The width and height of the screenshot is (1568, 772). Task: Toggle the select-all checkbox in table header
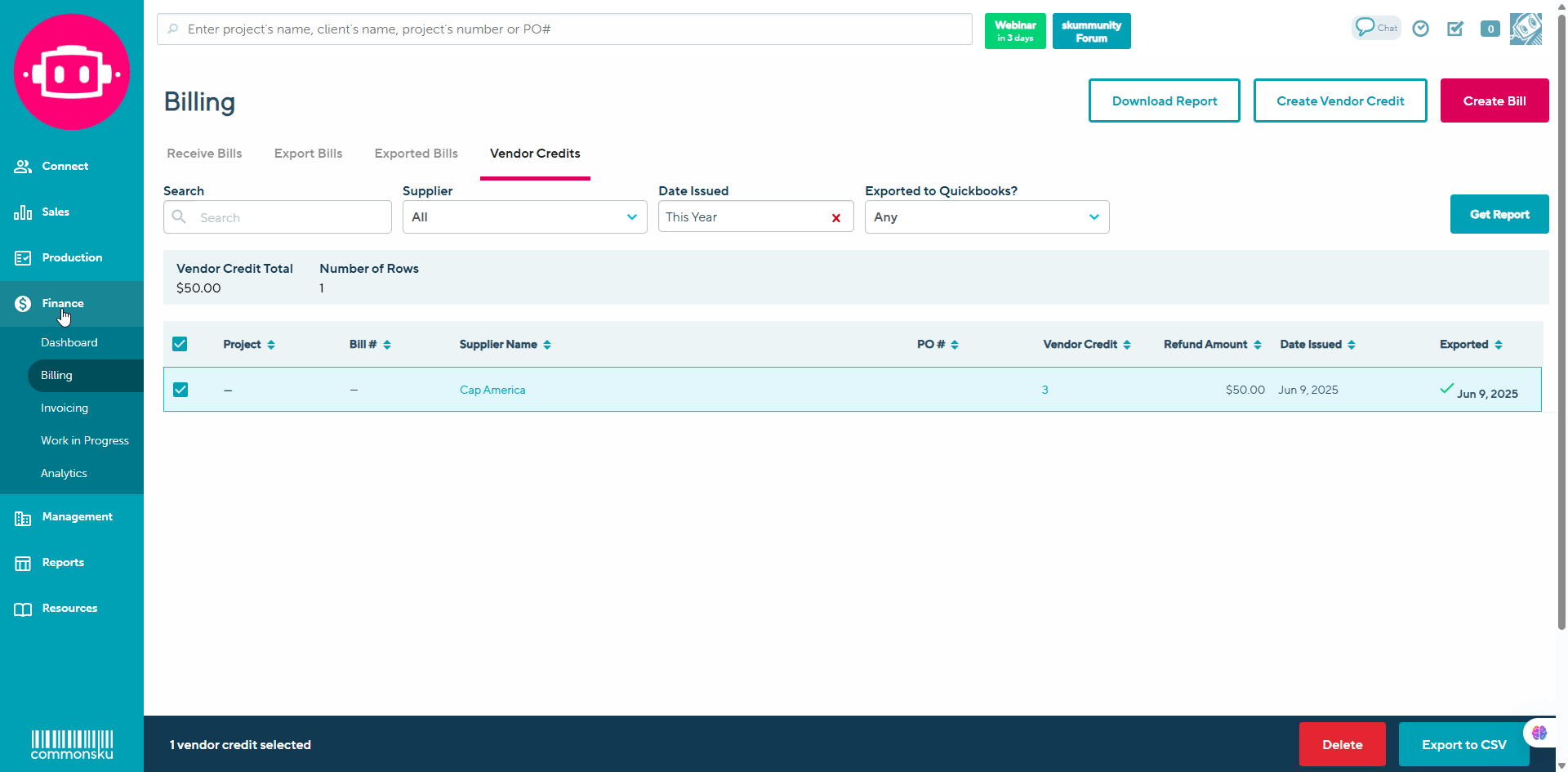180,344
